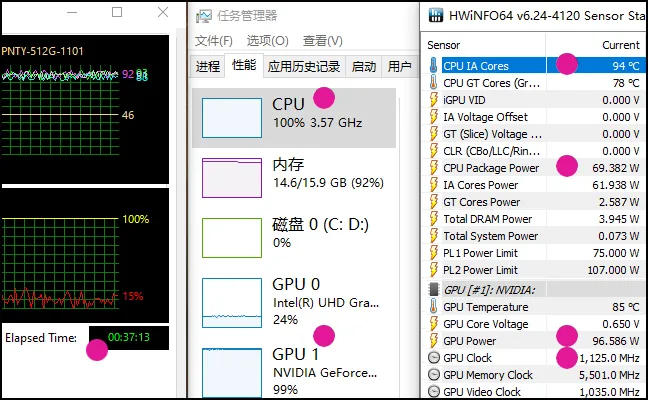
Task: Switch to the 应用历史记录 tab
Action: click(304, 66)
